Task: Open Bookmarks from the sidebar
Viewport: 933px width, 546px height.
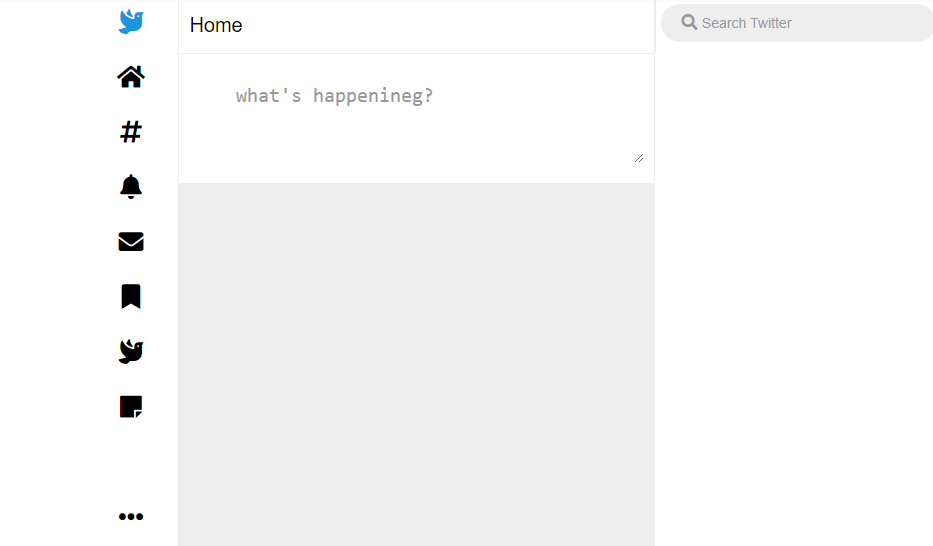Action: point(131,296)
